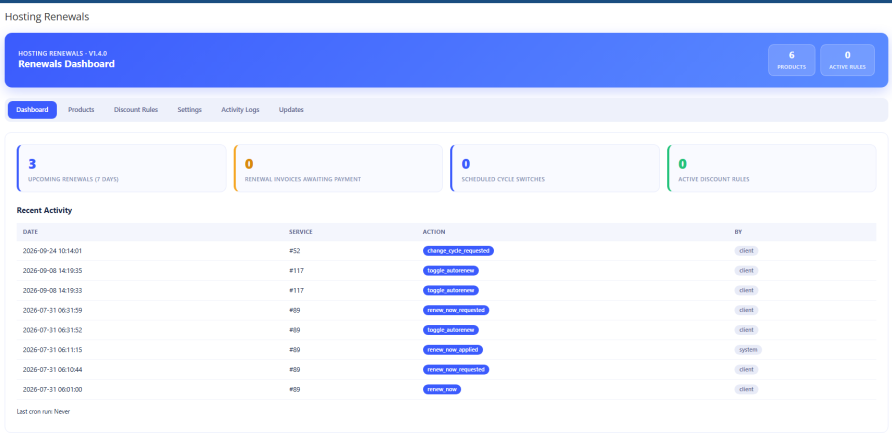Open the Discount Rules tab
Viewport: 892px width, 436px height.
click(136, 110)
